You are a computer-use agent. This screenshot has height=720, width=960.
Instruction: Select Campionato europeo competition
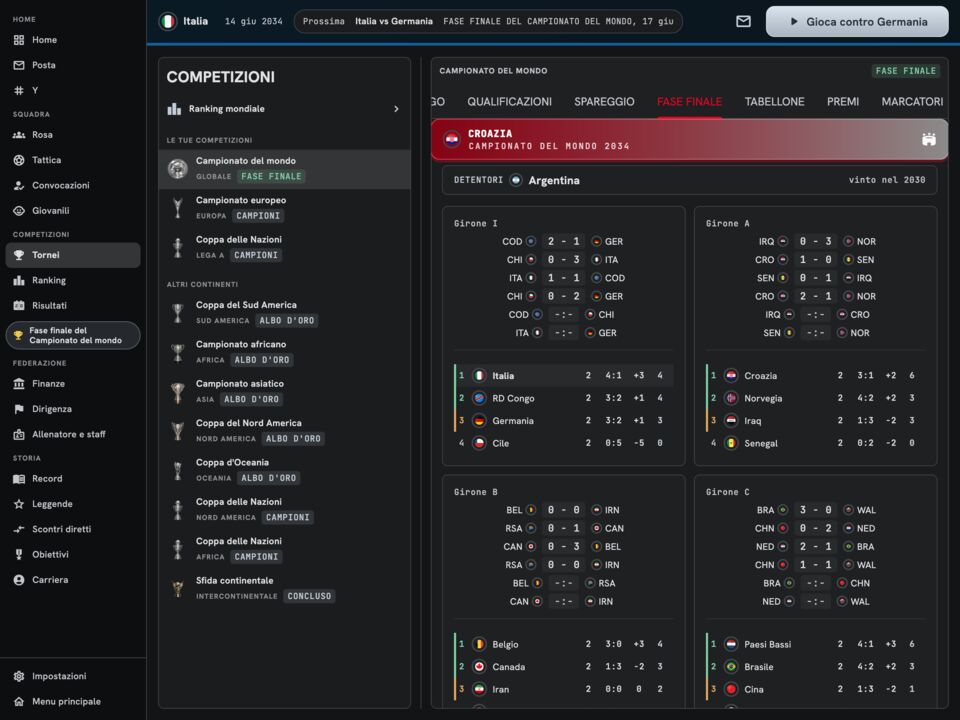(x=285, y=208)
